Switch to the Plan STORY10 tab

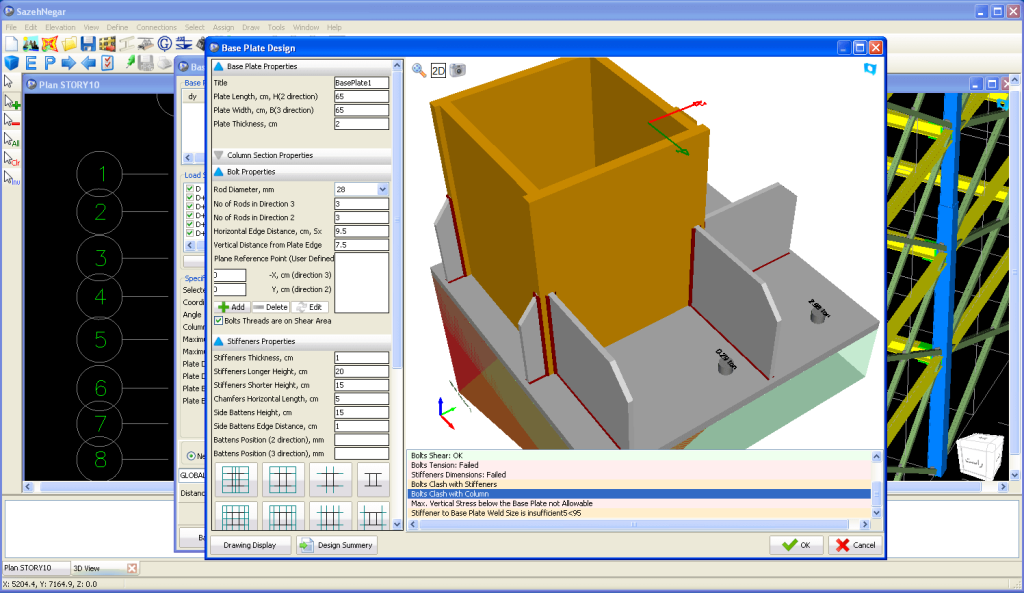pyautogui.click(x=28, y=568)
